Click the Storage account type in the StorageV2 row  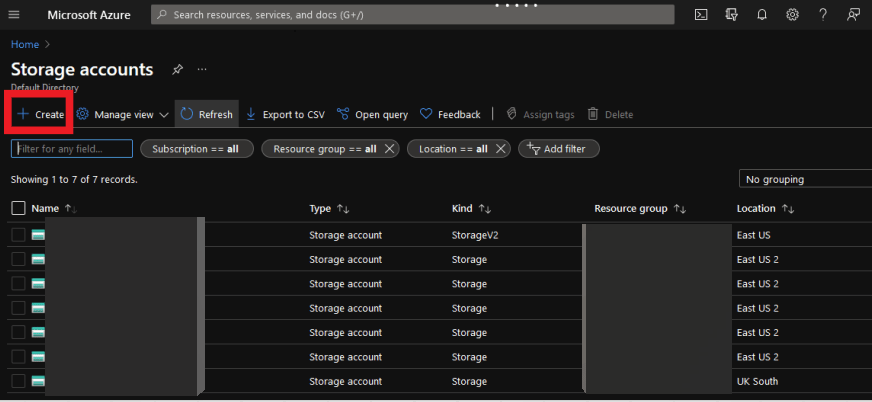[345, 235]
